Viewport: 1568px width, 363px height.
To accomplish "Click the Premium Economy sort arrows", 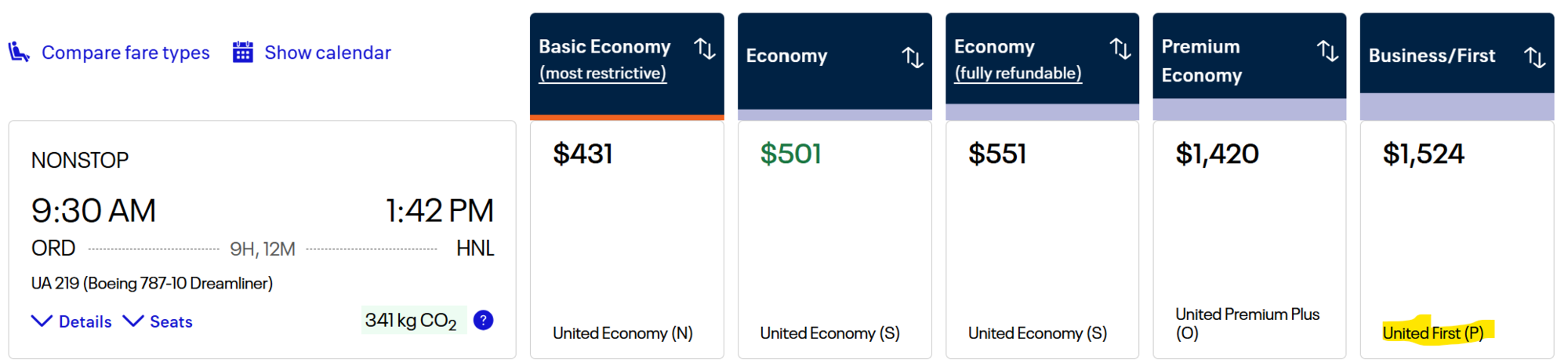I will (1327, 51).
